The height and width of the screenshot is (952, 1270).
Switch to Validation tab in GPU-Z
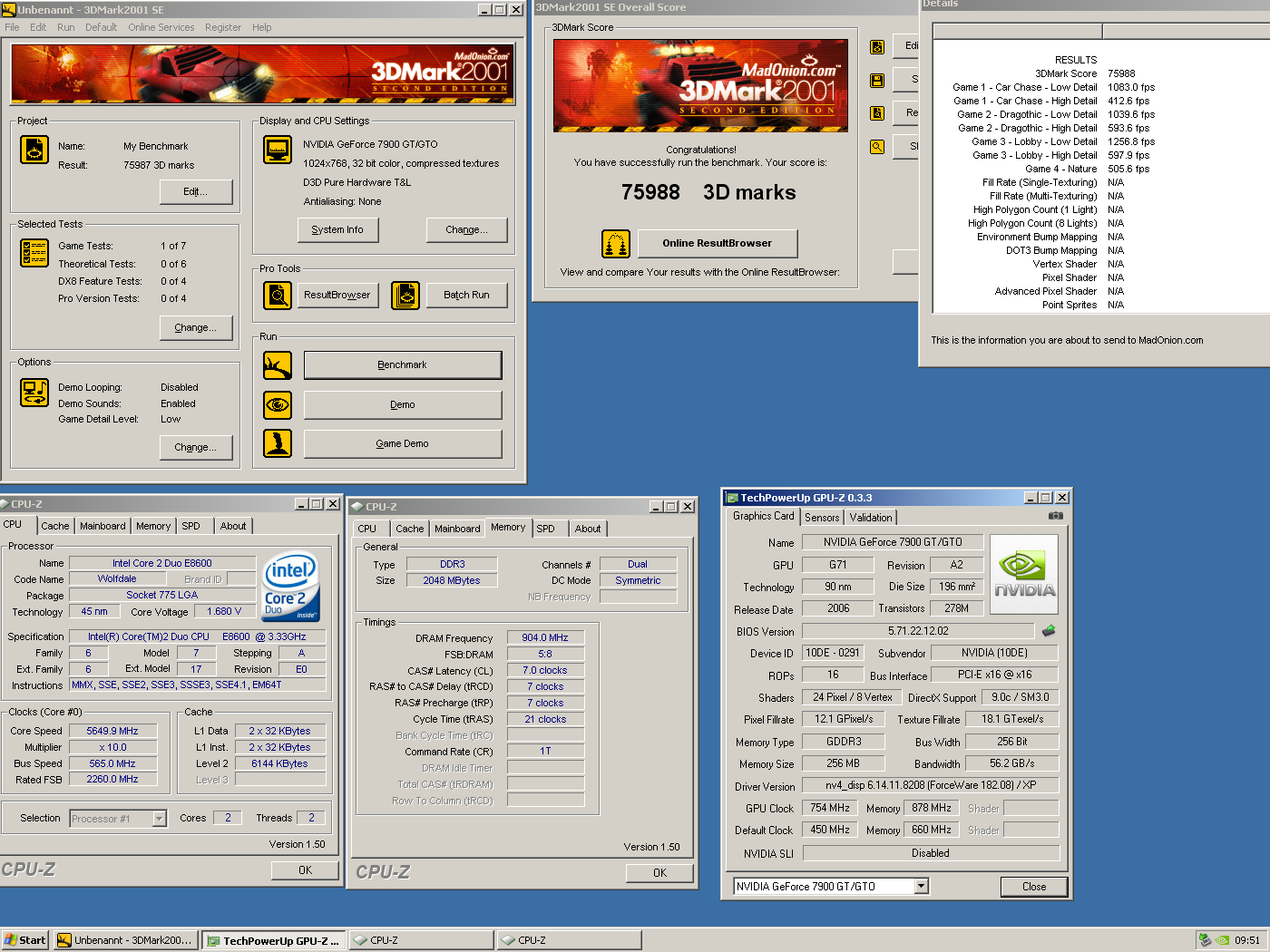[x=871, y=518]
